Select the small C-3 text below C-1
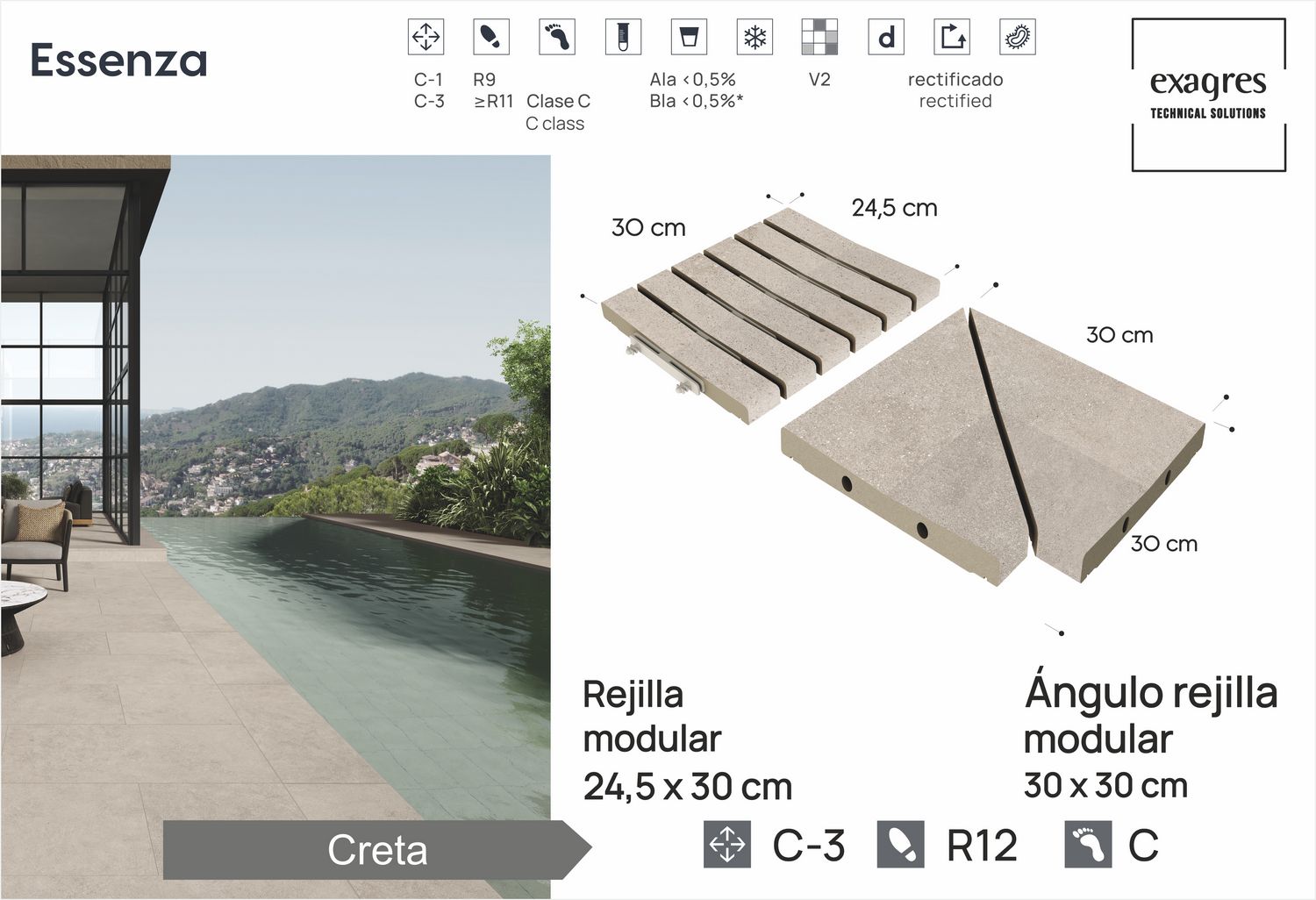The width and height of the screenshot is (1316, 900). click(429, 101)
